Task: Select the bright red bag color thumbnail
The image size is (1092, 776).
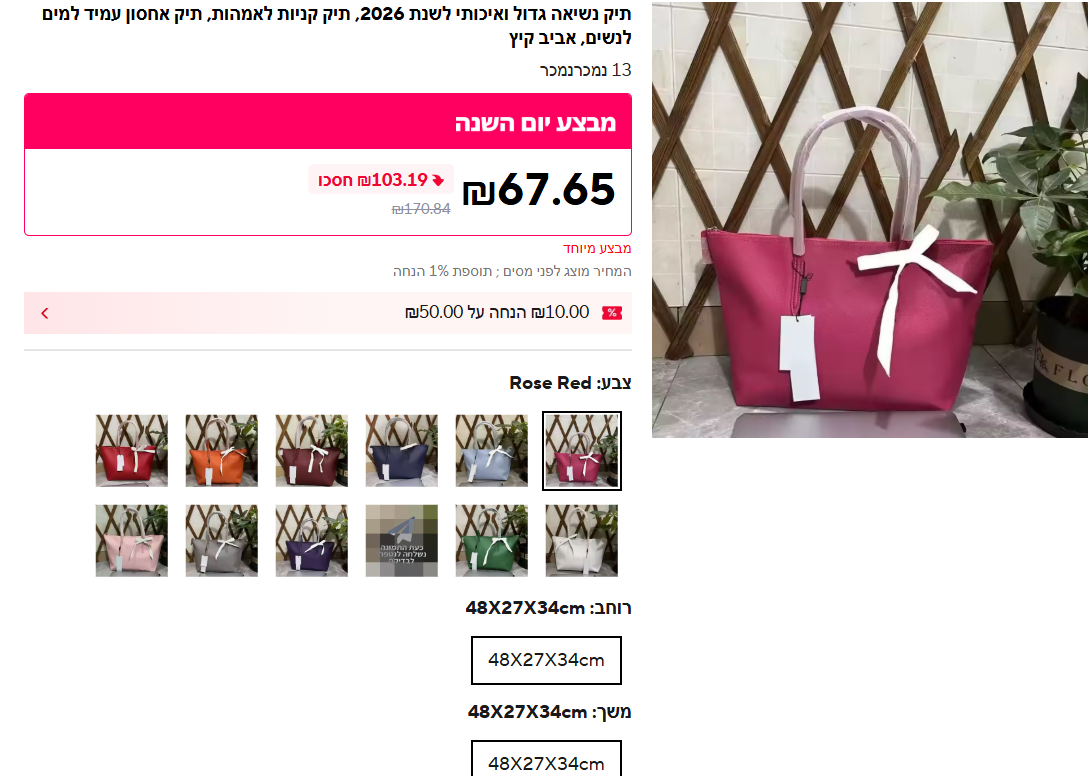Action: (x=132, y=451)
